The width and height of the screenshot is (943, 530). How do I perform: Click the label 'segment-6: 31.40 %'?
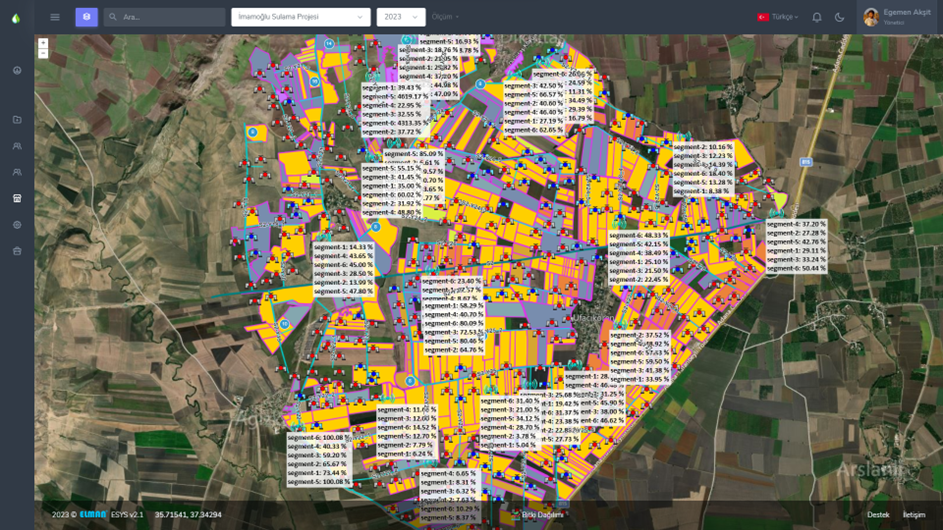pyautogui.click(x=510, y=401)
